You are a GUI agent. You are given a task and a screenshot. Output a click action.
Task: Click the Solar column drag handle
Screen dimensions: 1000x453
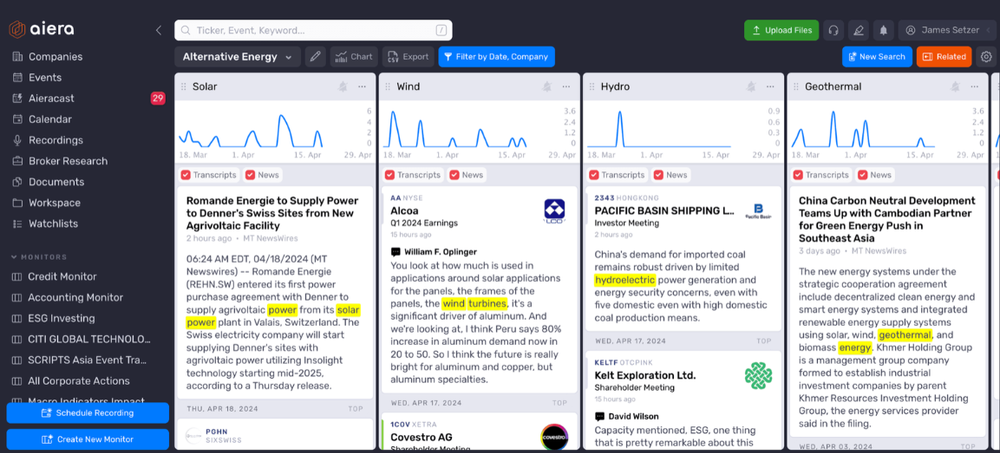(x=184, y=87)
